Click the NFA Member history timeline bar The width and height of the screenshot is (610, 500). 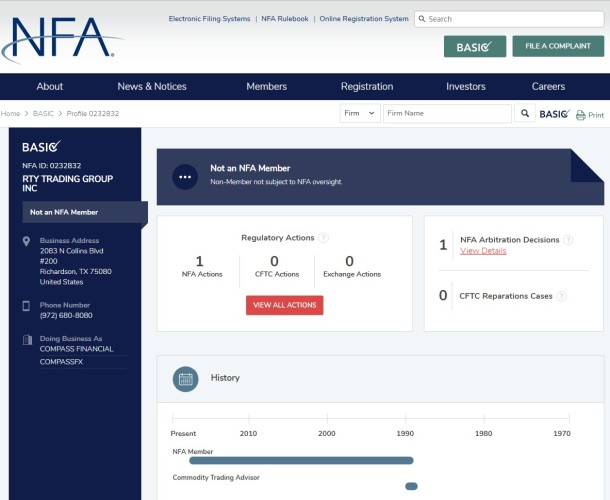(x=301, y=461)
